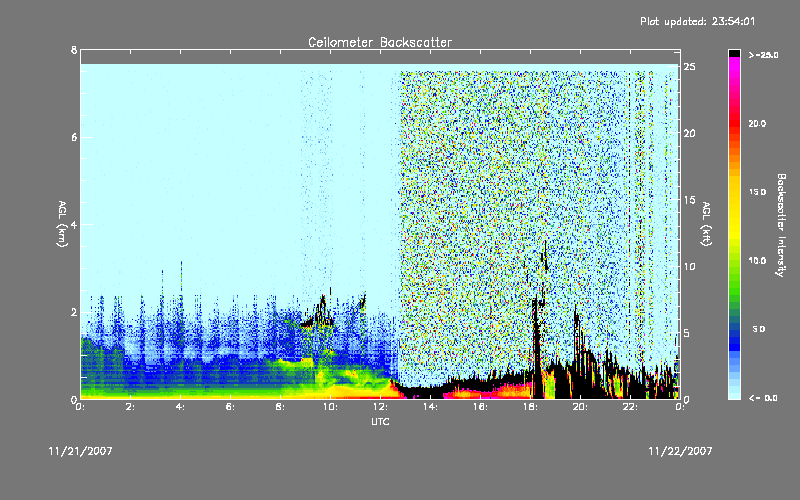Click the 25 kft tick label

pyautogui.click(x=689, y=66)
